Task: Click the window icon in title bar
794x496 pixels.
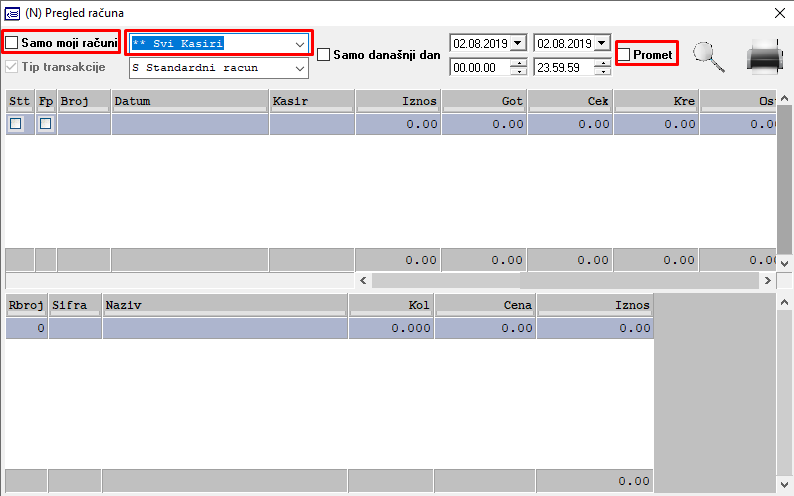Action: [x=13, y=13]
